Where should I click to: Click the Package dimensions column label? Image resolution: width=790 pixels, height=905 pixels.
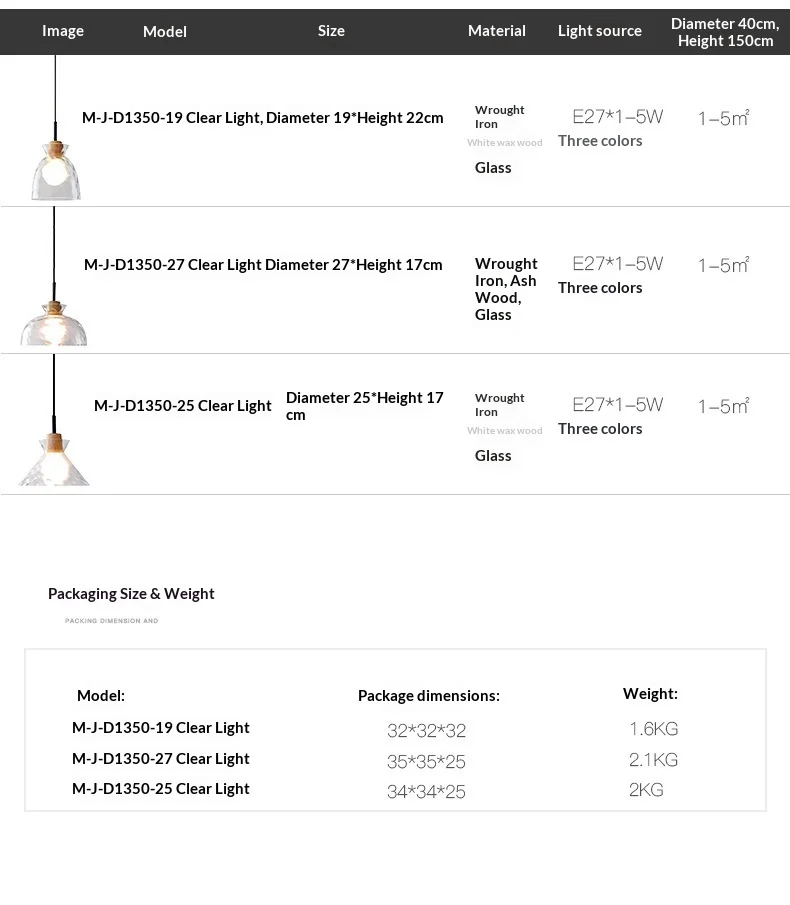[x=429, y=695]
